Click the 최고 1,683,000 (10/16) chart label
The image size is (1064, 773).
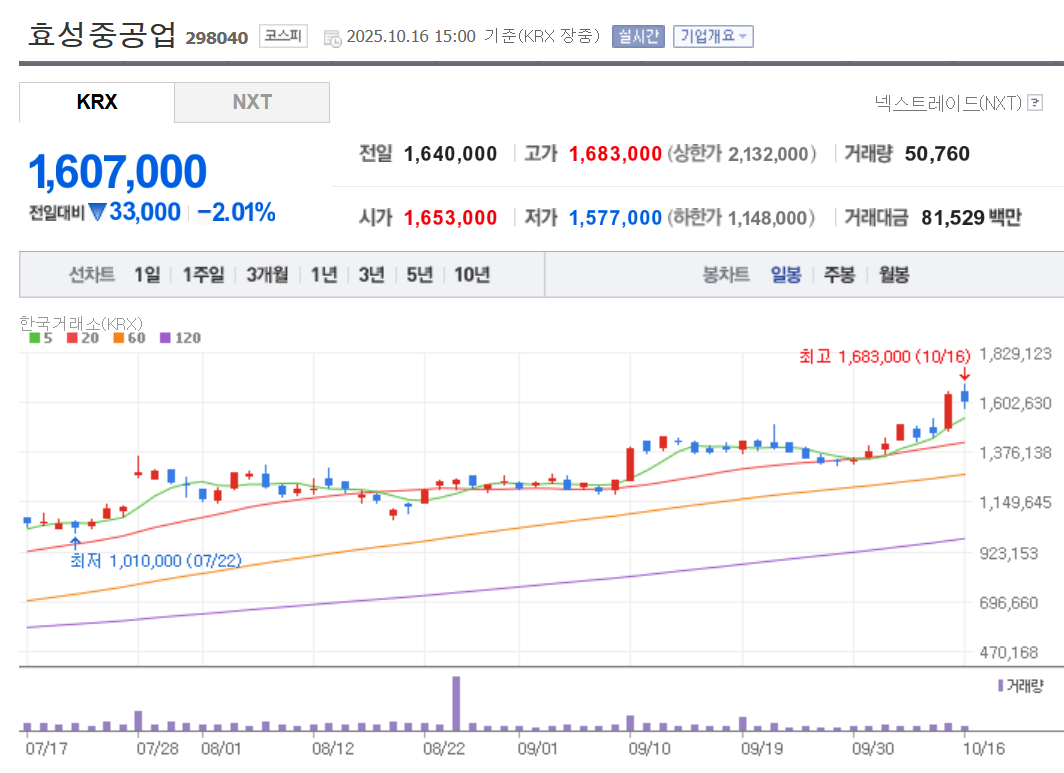[885, 356]
